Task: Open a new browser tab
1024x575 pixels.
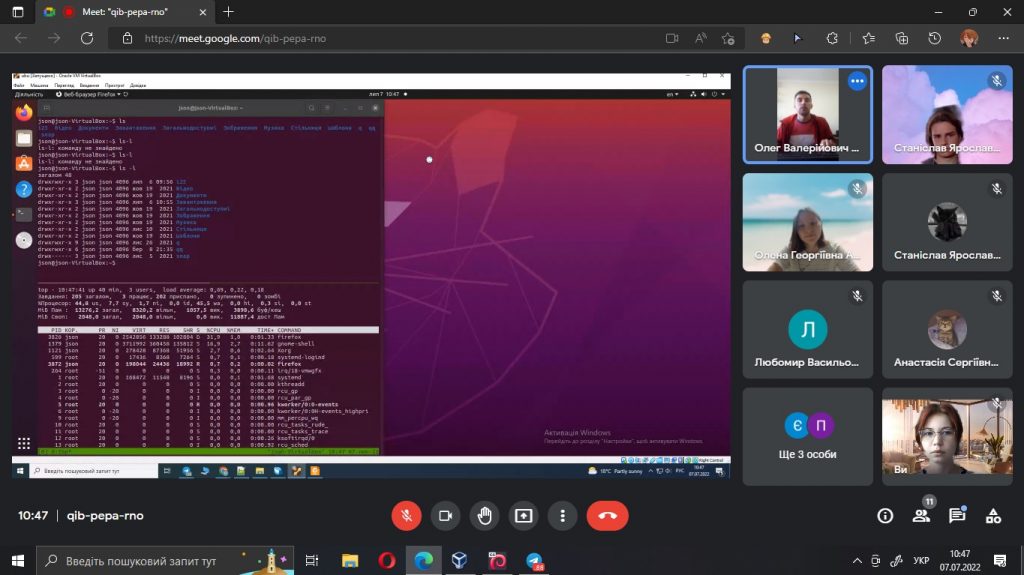Action: tap(229, 12)
